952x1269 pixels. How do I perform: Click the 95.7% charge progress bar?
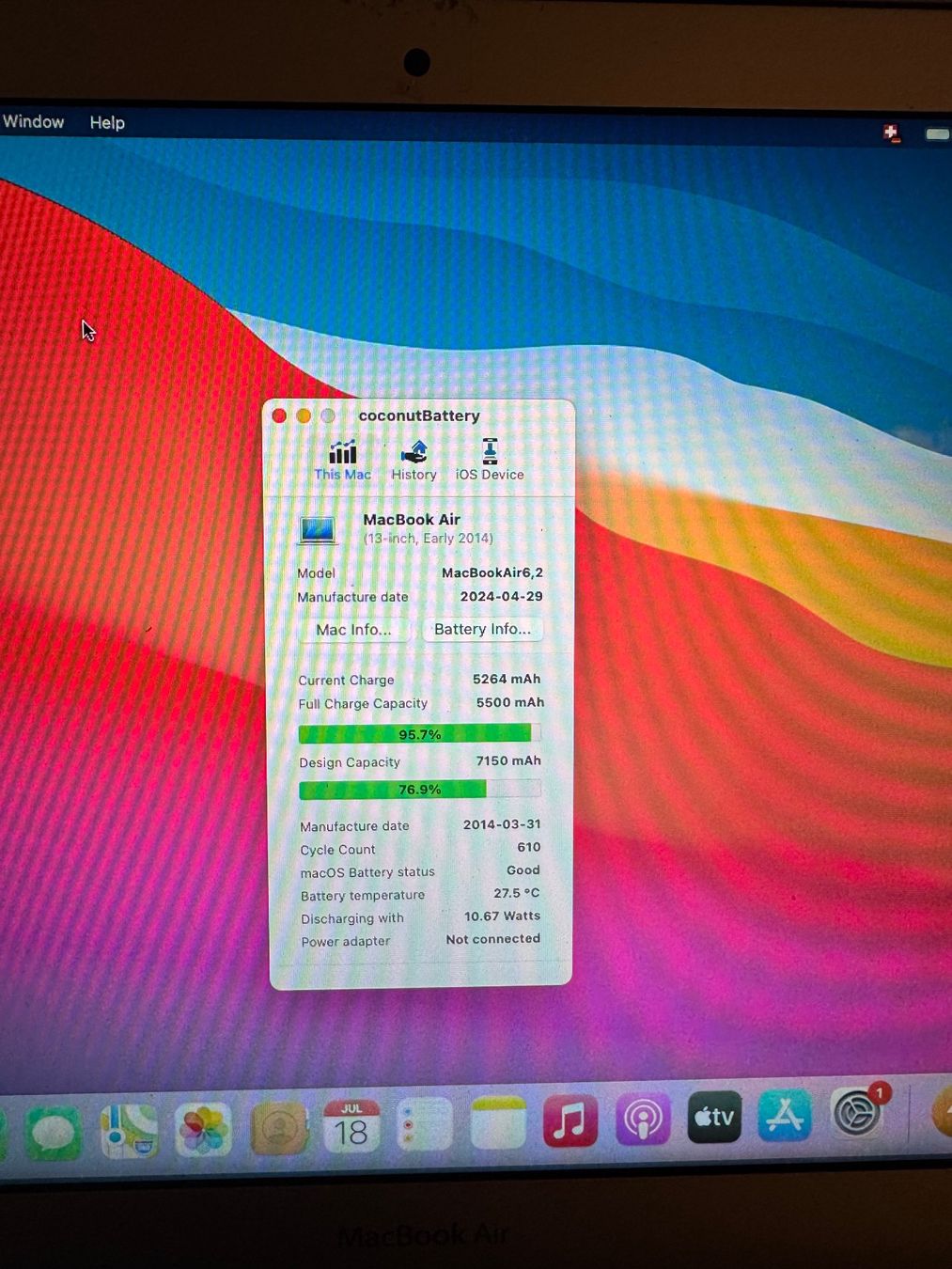(419, 734)
